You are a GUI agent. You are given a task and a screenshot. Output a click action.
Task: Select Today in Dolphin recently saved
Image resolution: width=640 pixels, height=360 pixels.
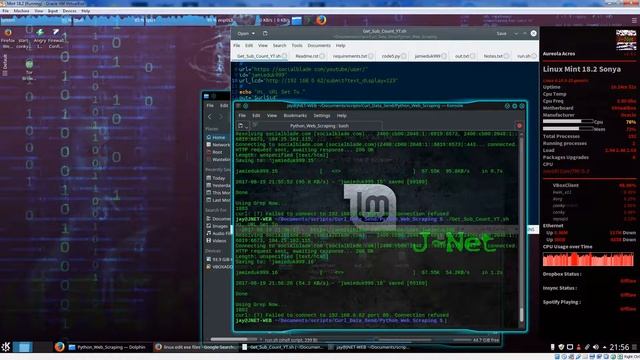216,178
